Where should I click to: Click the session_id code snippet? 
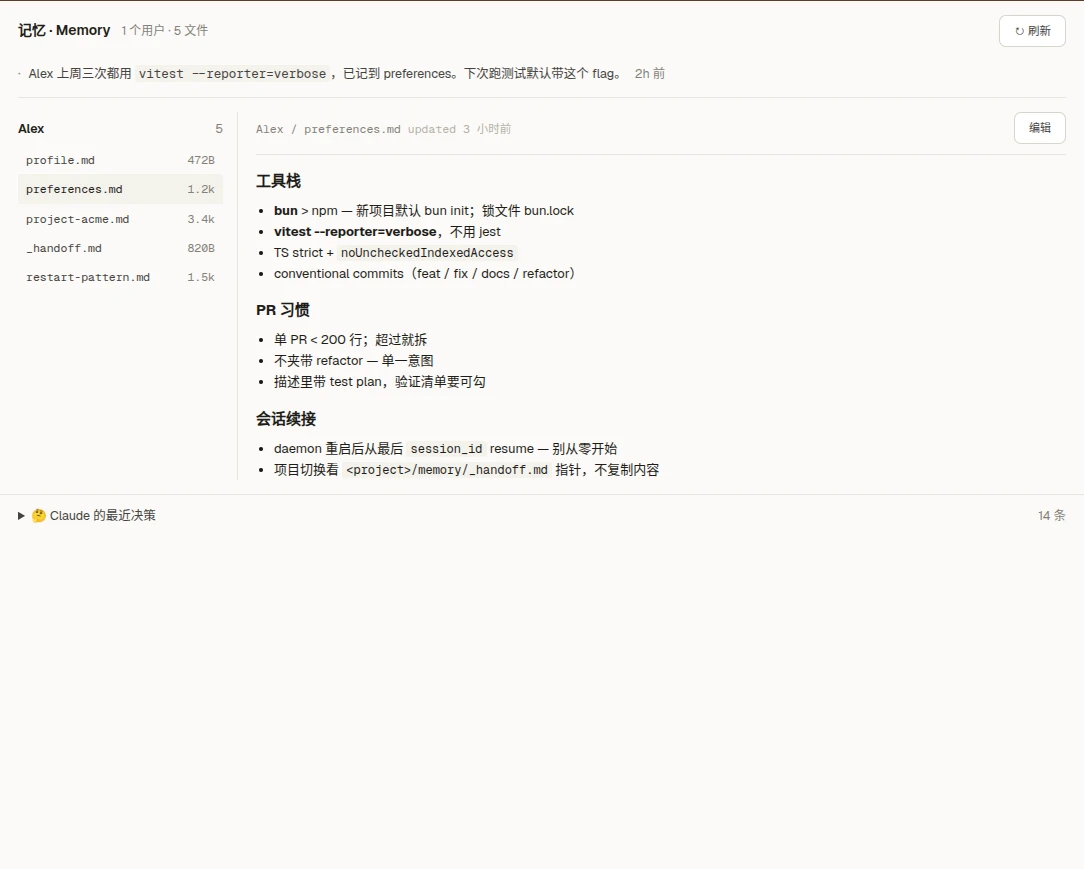[x=447, y=449]
